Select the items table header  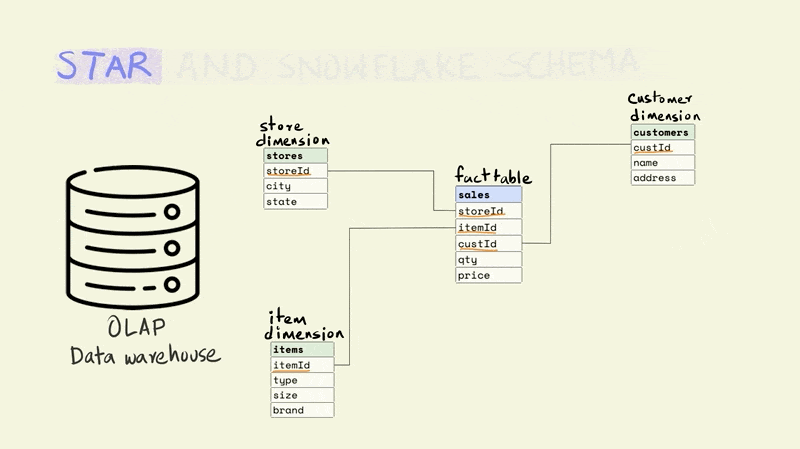[x=301, y=350]
